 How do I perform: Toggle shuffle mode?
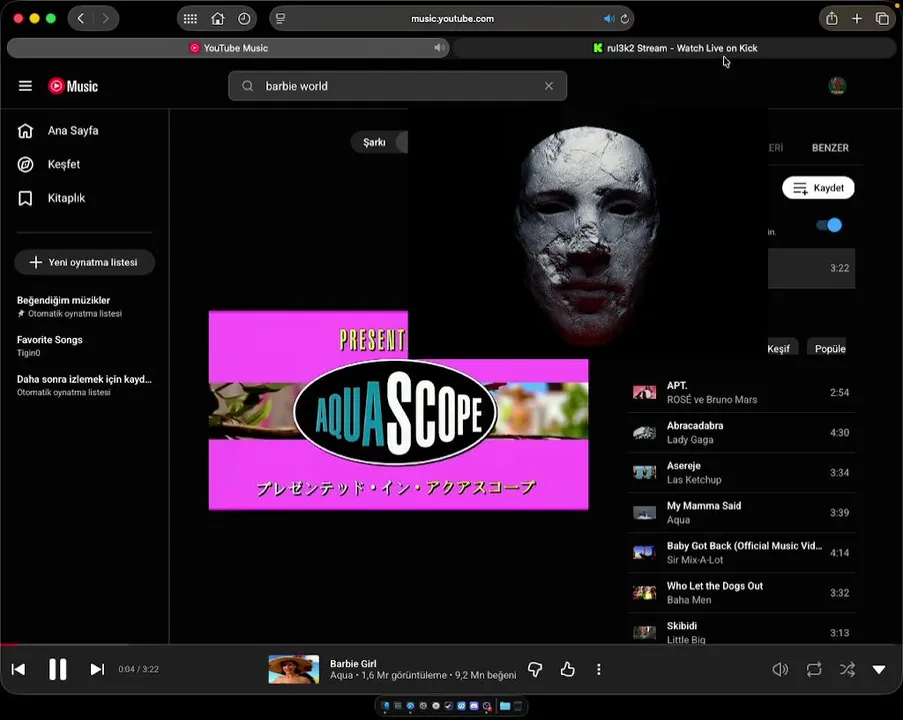coord(847,669)
